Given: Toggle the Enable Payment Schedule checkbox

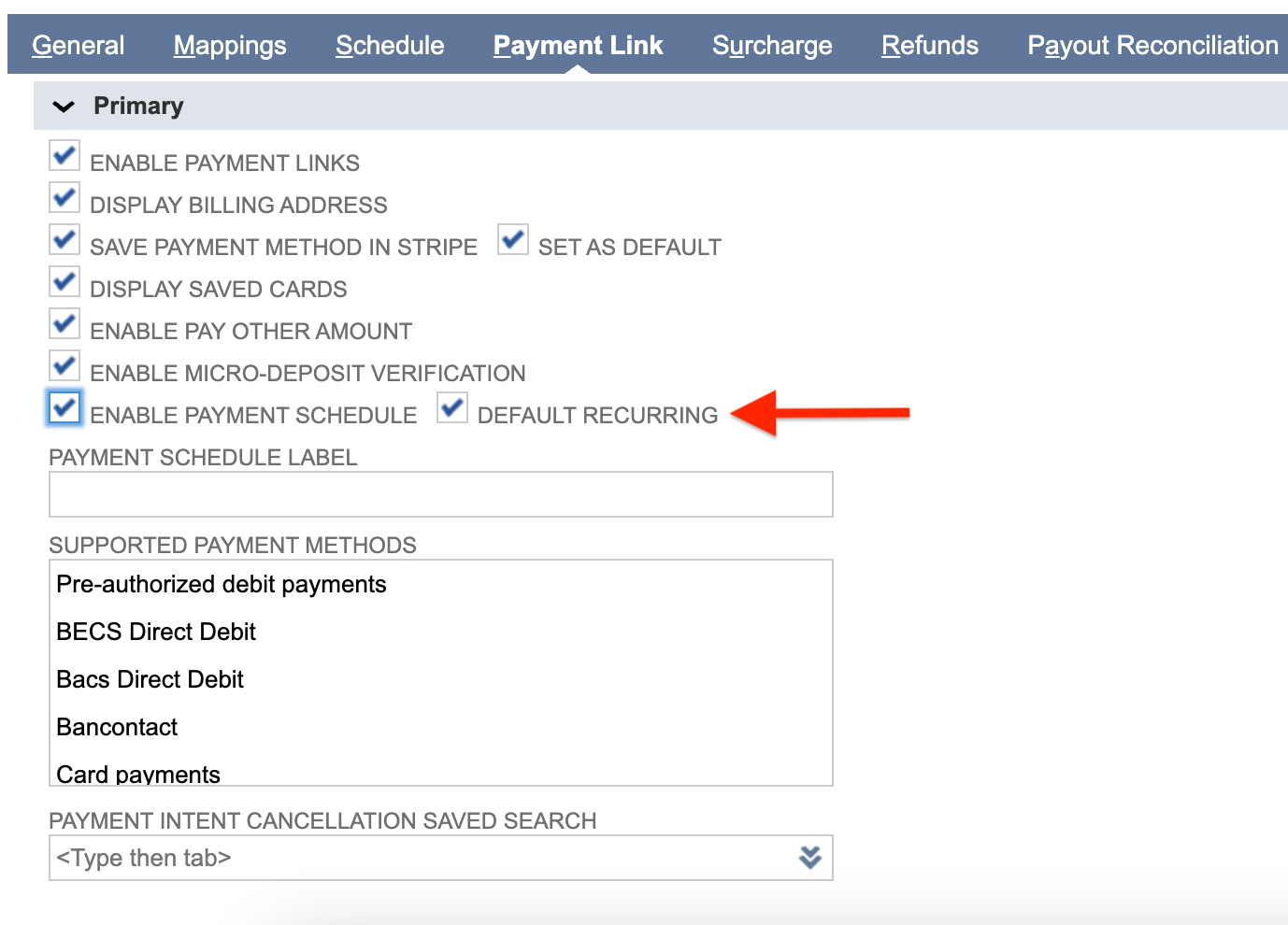Looking at the screenshot, I should [x=64, y=407].
